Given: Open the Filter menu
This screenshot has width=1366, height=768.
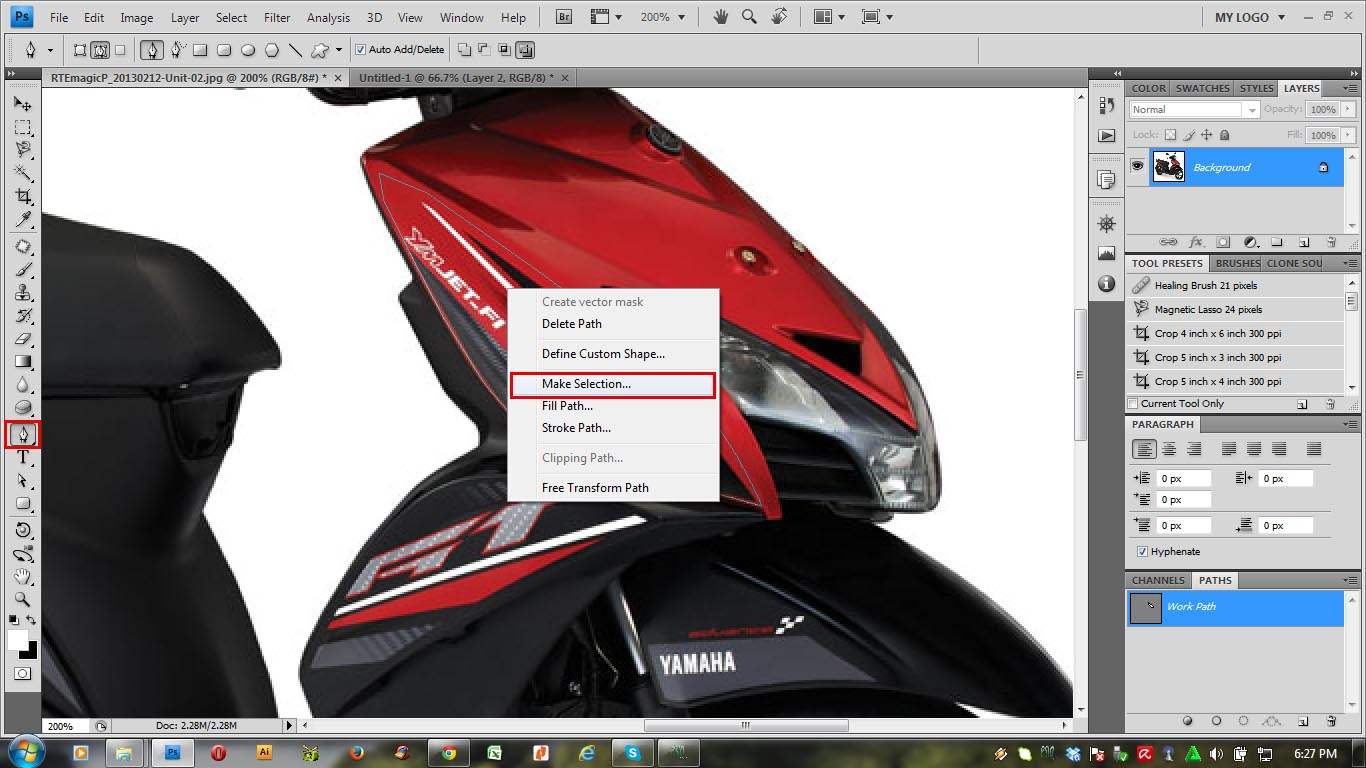Looking at the screenshot, I should (x=277, y=17).
